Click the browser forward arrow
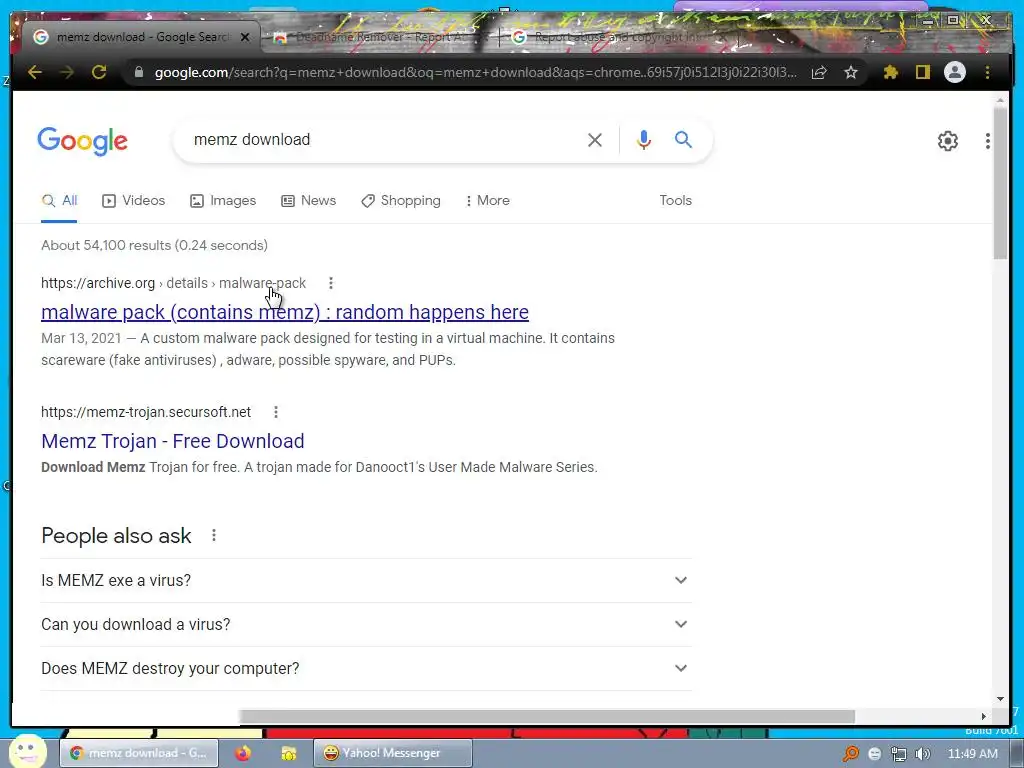Viewport: 1024px width, 768px height. (x=67, y=72)
